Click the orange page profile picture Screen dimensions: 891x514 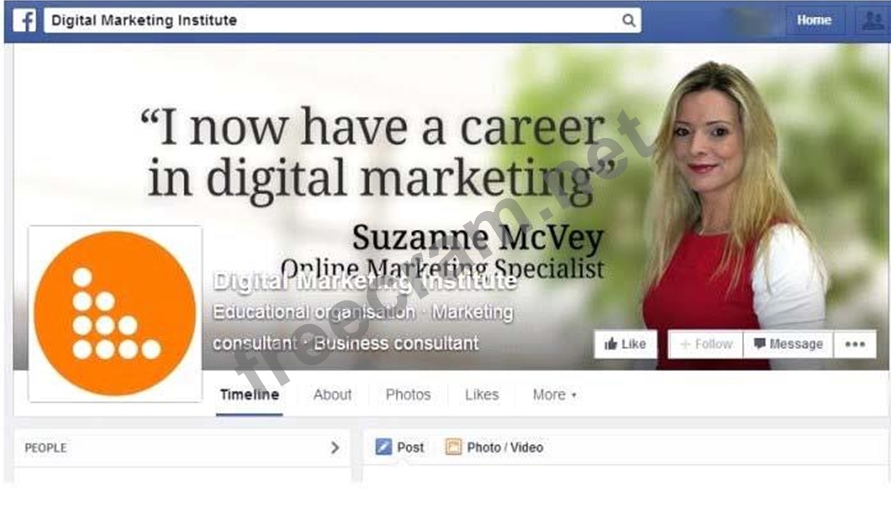[115, 314]
